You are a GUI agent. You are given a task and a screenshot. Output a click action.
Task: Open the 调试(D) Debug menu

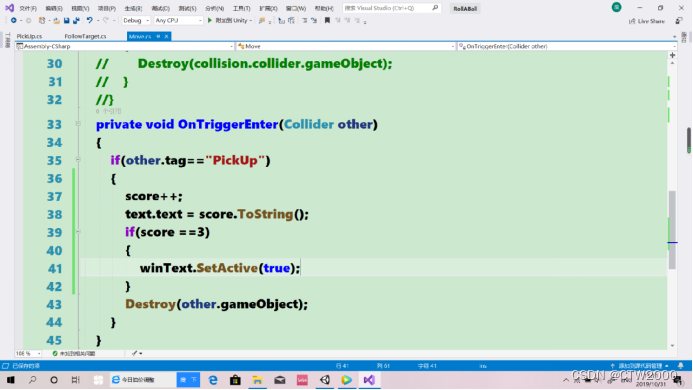pyautogui.click(x=160, y=8)
